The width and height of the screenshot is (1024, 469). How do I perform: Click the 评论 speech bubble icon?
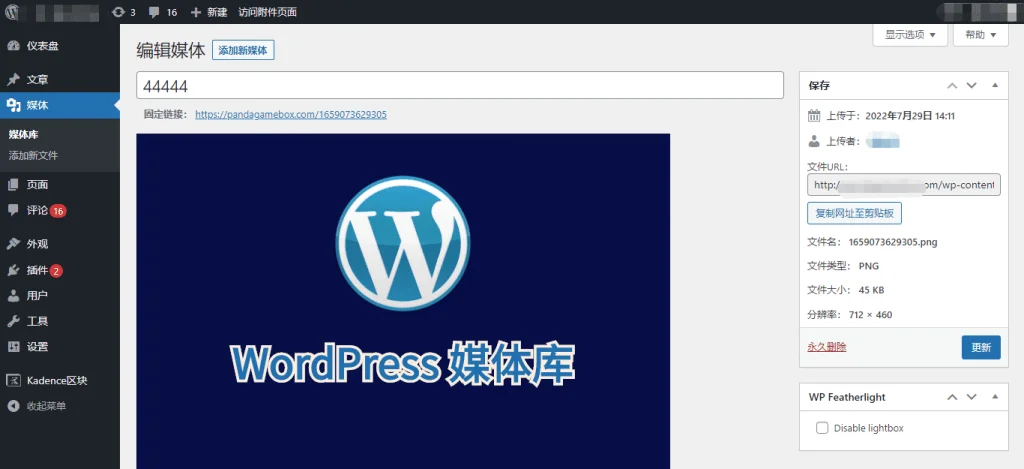tap(13, 210)
